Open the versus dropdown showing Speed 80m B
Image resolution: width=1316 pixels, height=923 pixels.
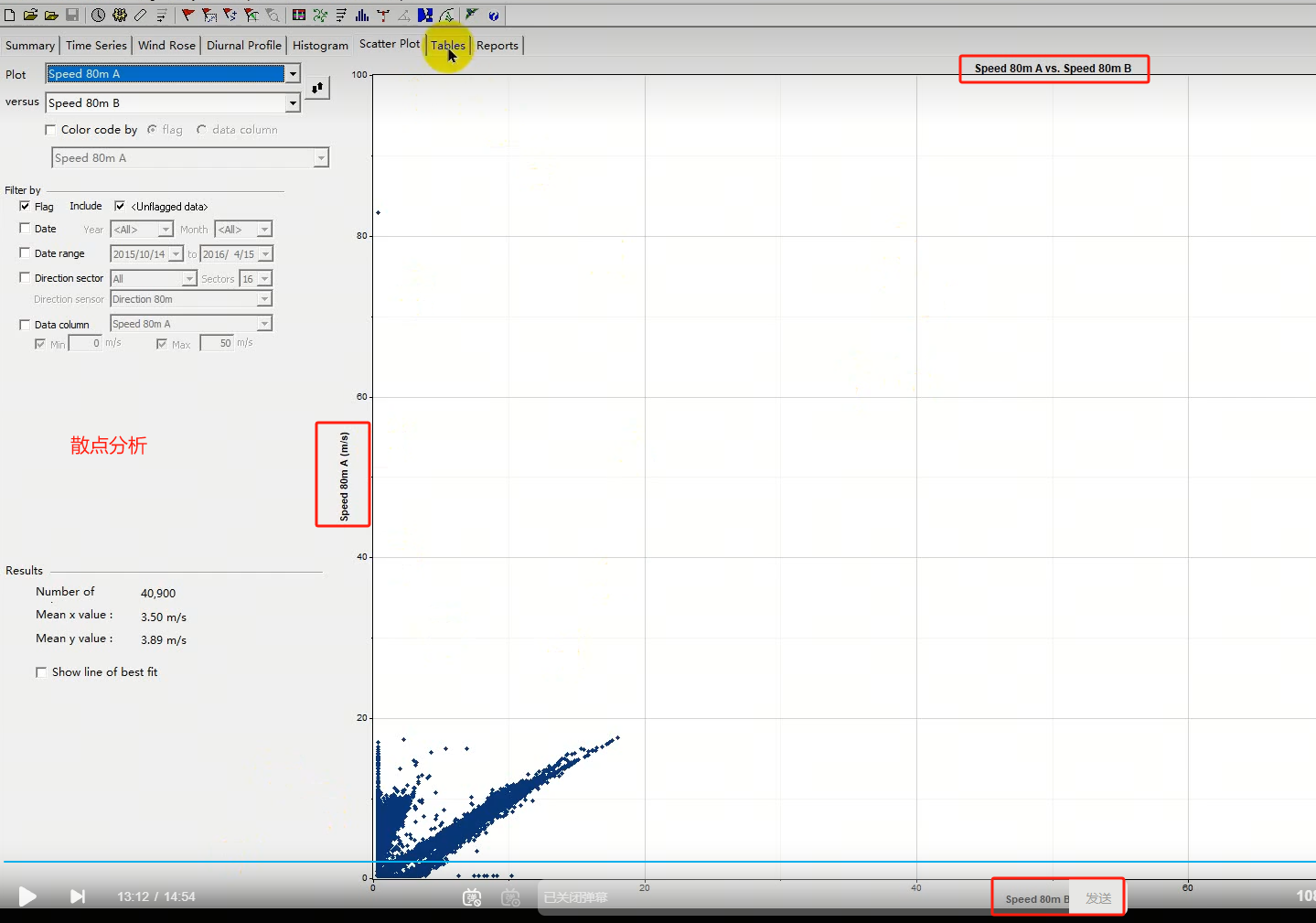point(293,102)
